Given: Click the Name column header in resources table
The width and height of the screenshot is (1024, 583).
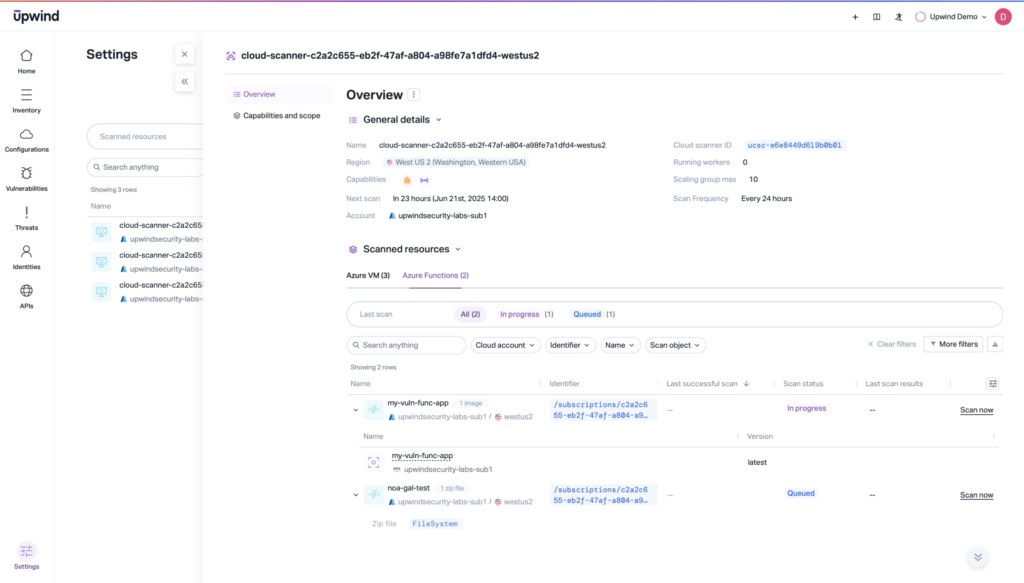Looking at the screenshot, I should pos(360,384).
